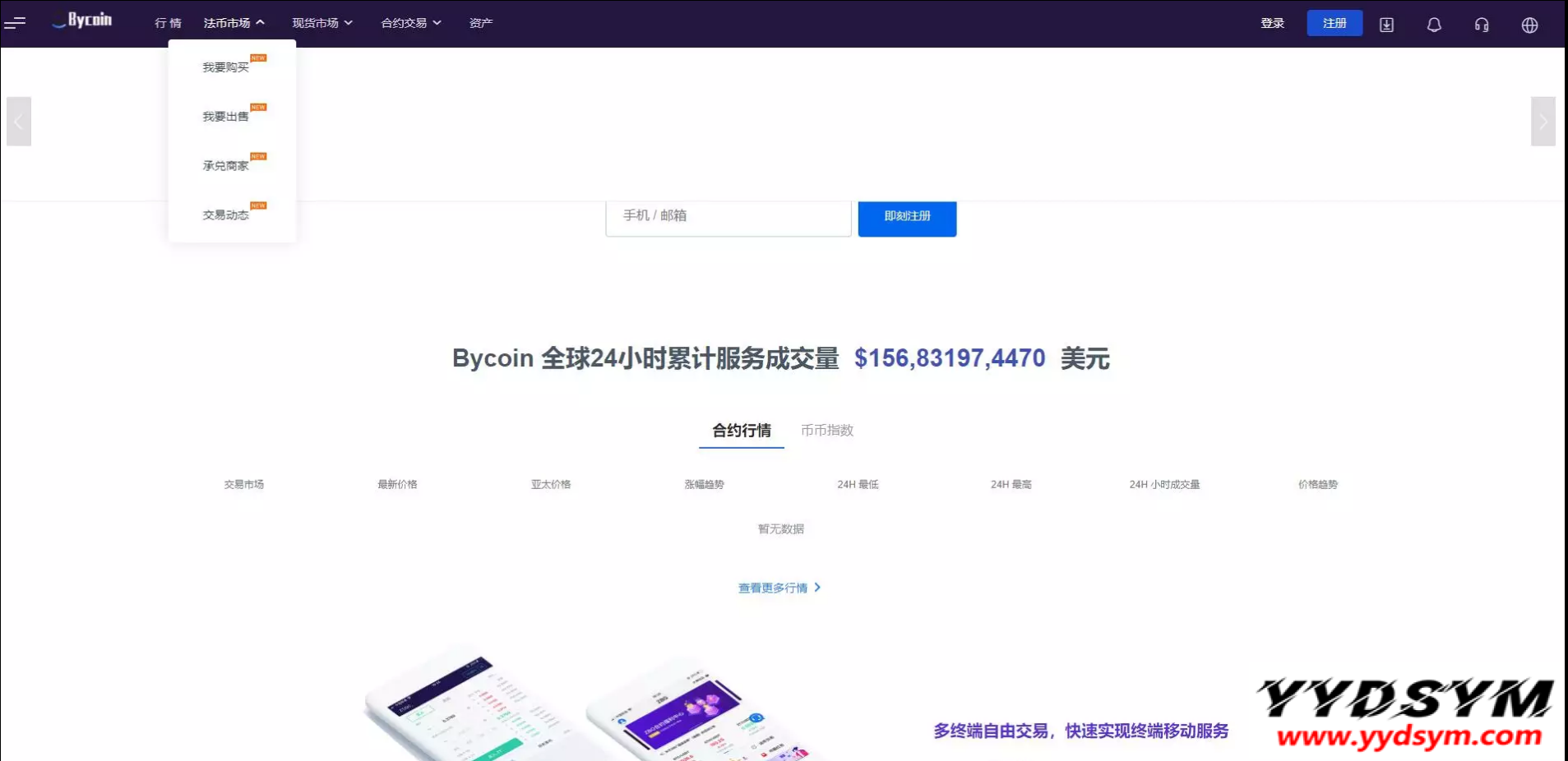This screenshot has width=1568, height=761.
Task: Go to next banner slide
Action: pyautogui.click(x=1543, y=122)
